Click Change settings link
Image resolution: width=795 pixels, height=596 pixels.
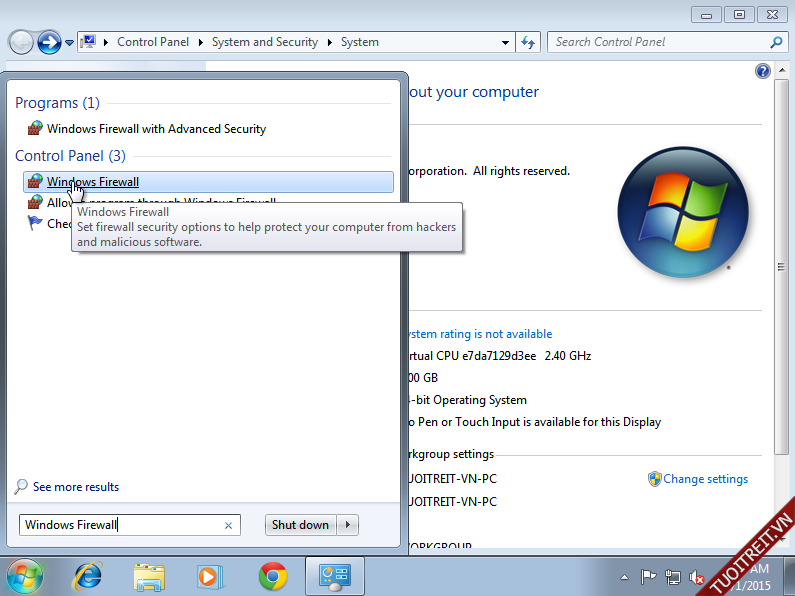(x=705, y=479)
